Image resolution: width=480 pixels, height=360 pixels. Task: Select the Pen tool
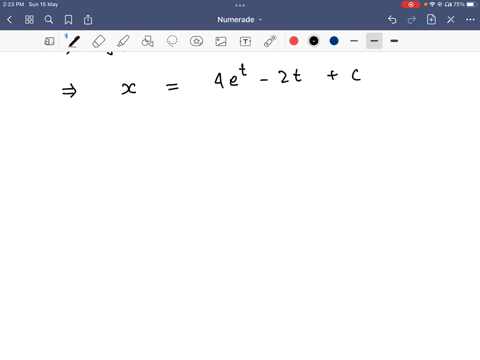point(74,41)
